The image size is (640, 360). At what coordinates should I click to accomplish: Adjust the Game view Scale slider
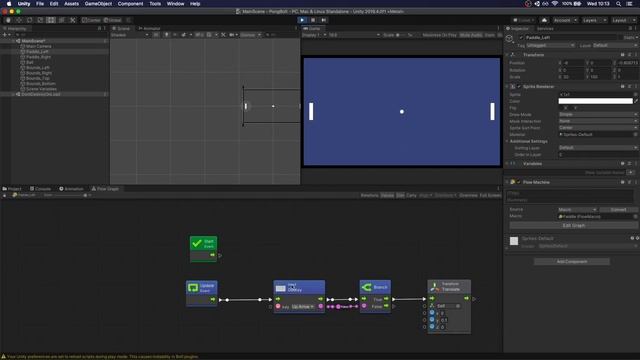(x=400, y=35)
